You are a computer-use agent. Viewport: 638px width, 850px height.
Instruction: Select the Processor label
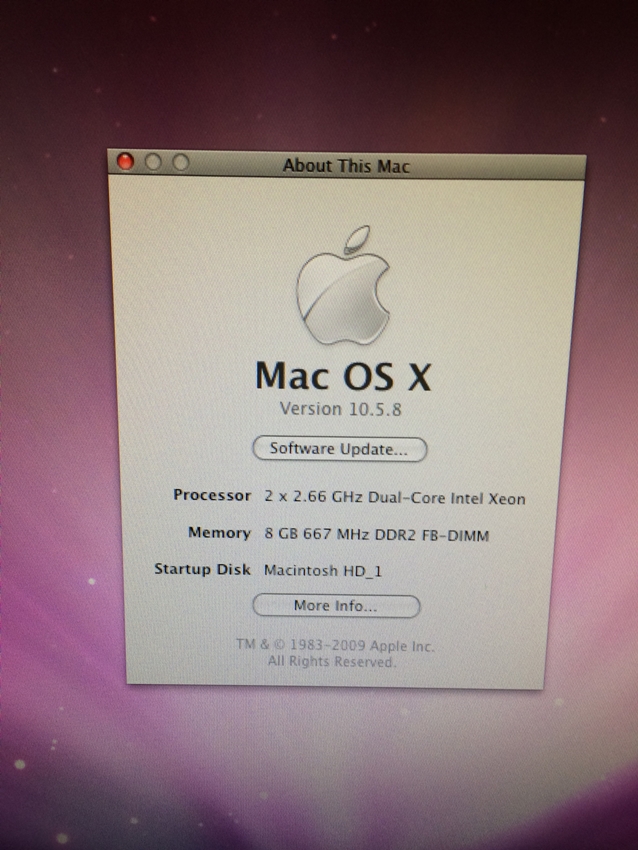212,495
